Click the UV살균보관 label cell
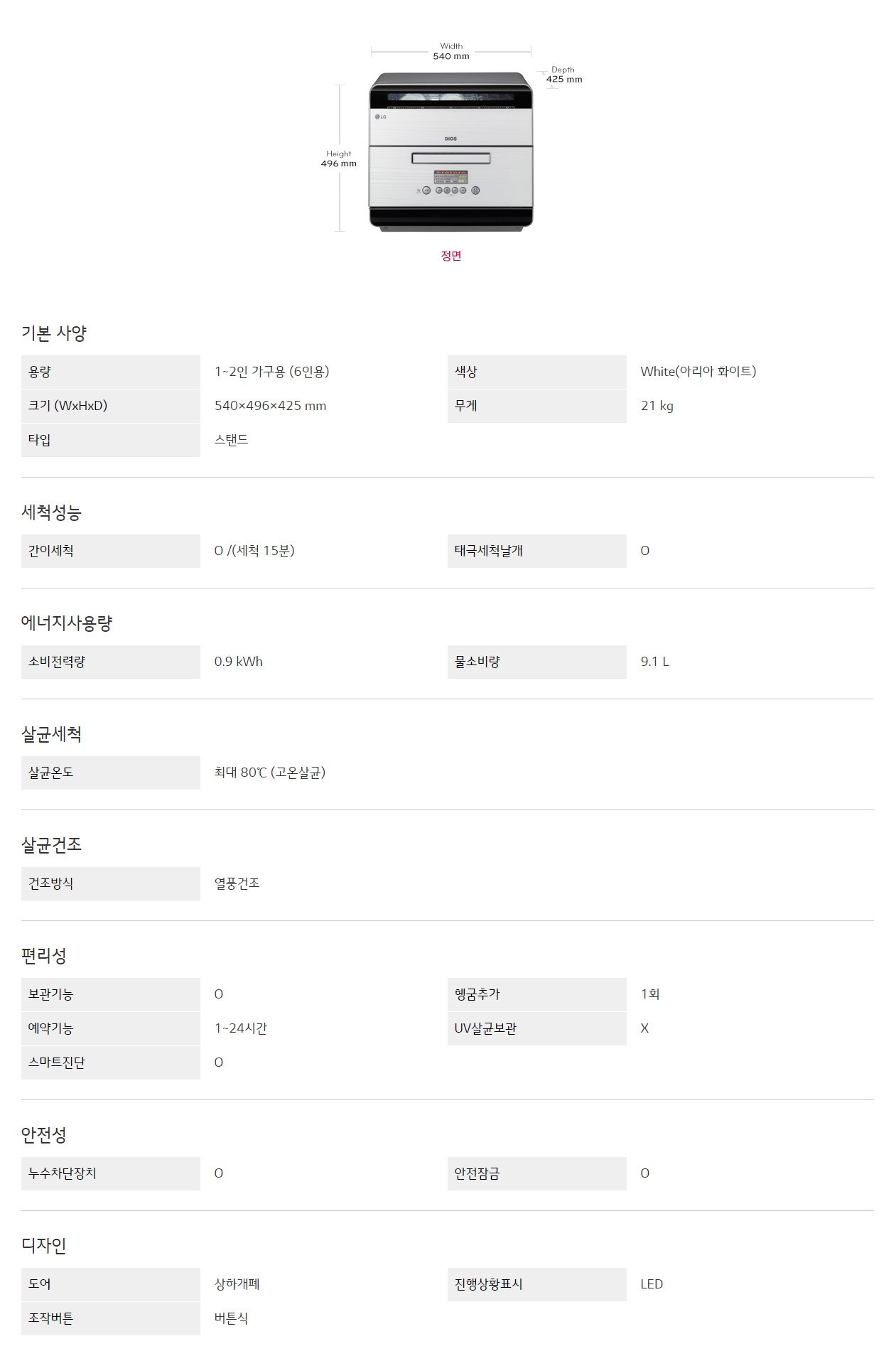 (x=537, y=1028)
